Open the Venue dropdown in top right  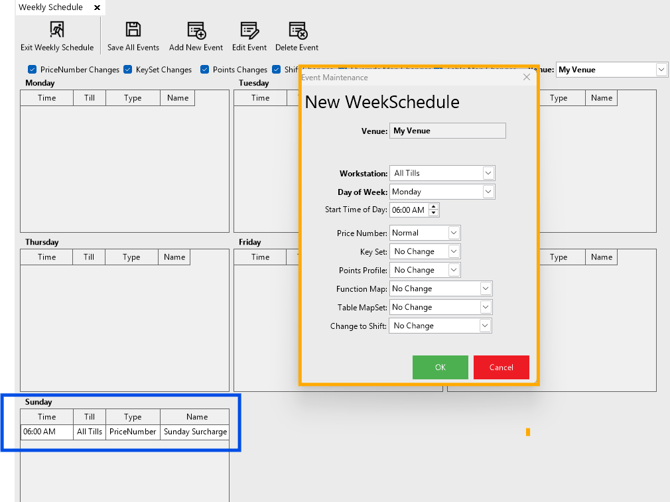coord(661,70)
